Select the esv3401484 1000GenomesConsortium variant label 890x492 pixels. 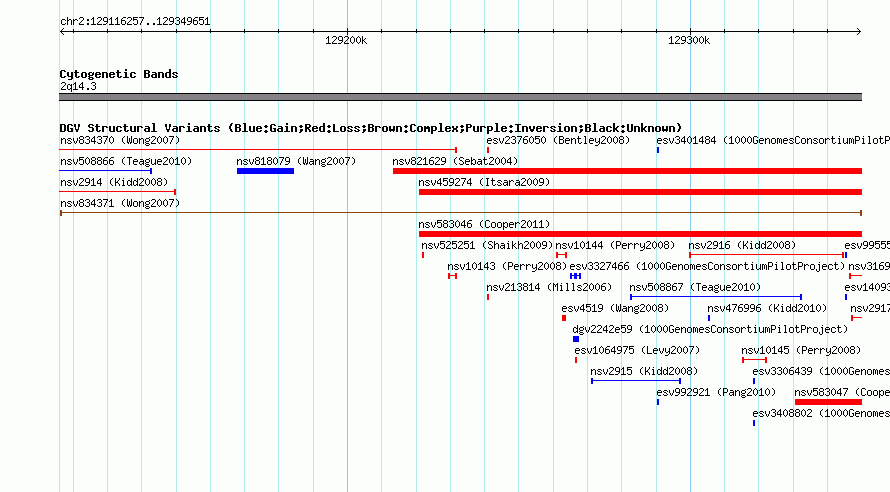click(773, 140)
